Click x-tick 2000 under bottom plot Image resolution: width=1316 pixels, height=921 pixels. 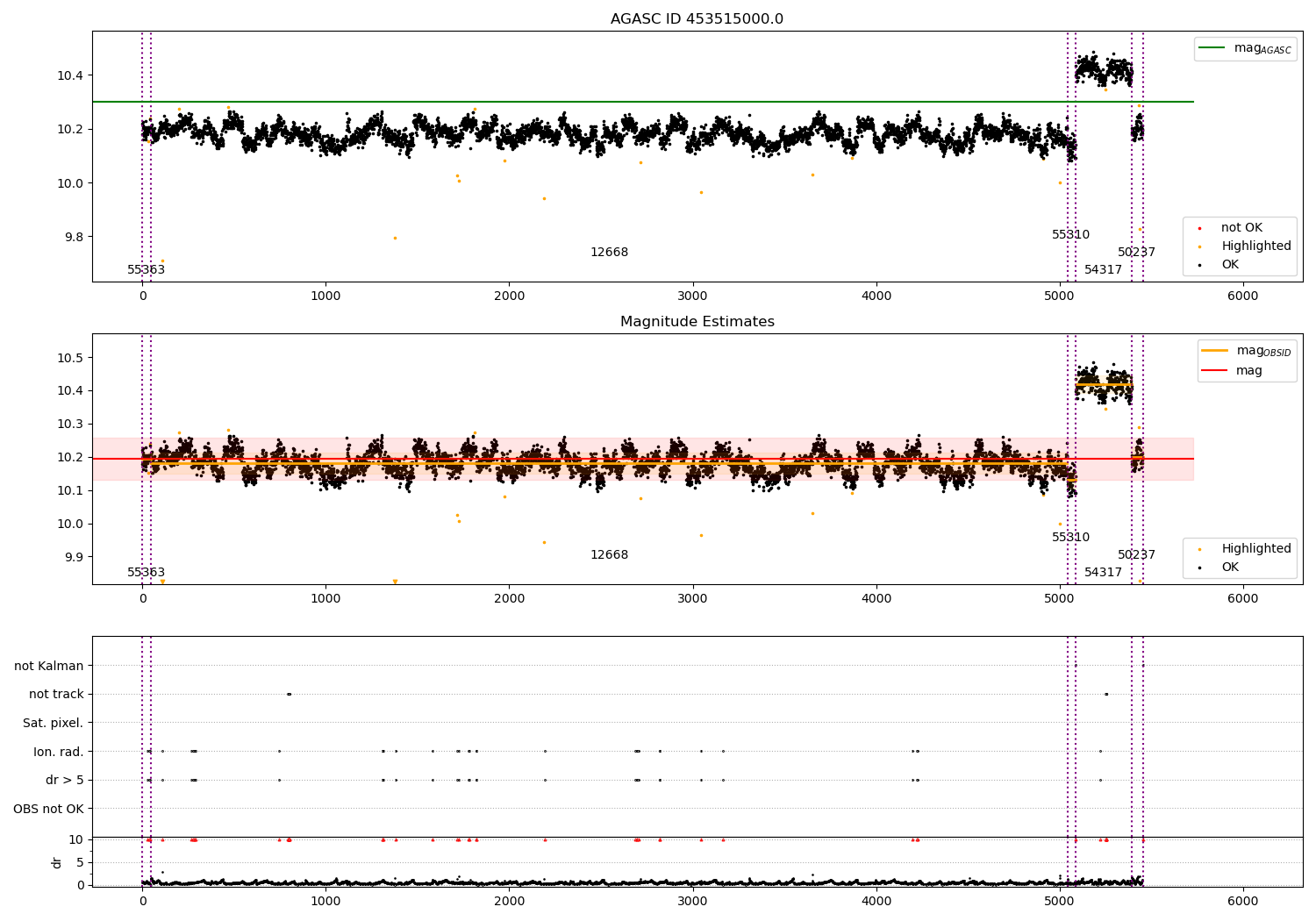click(x=509, y=902)
